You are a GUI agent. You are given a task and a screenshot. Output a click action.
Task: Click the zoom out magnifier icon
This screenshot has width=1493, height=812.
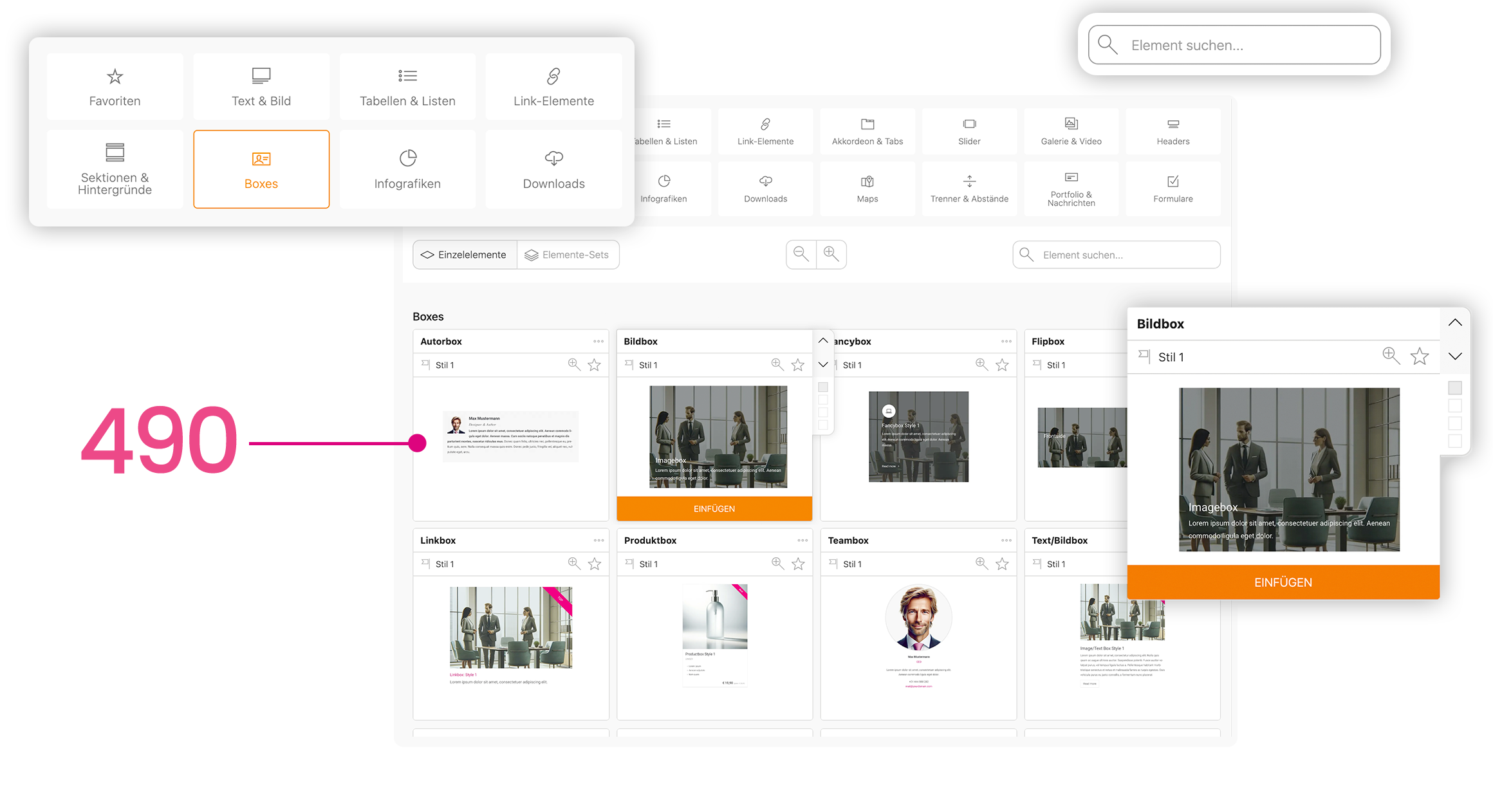tap(801, 254)
